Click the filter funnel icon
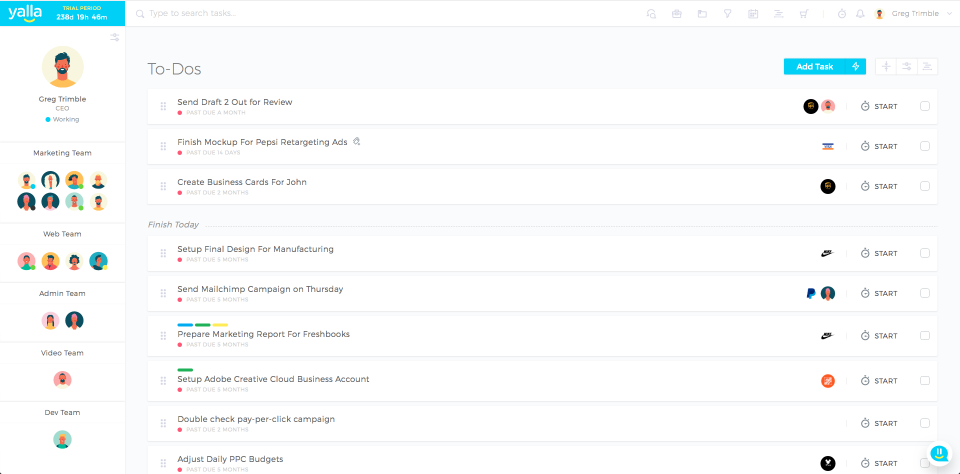The height and width of the screenshot is (474, 960). coord(727,14)
